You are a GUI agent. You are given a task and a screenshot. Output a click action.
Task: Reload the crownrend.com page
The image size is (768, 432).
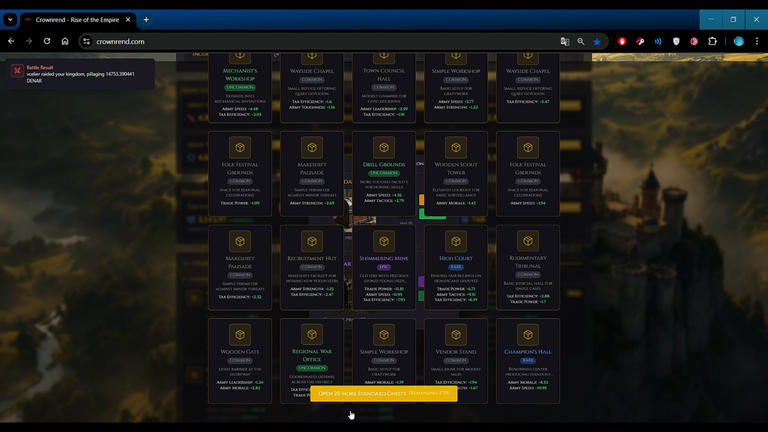coord(47,42)
